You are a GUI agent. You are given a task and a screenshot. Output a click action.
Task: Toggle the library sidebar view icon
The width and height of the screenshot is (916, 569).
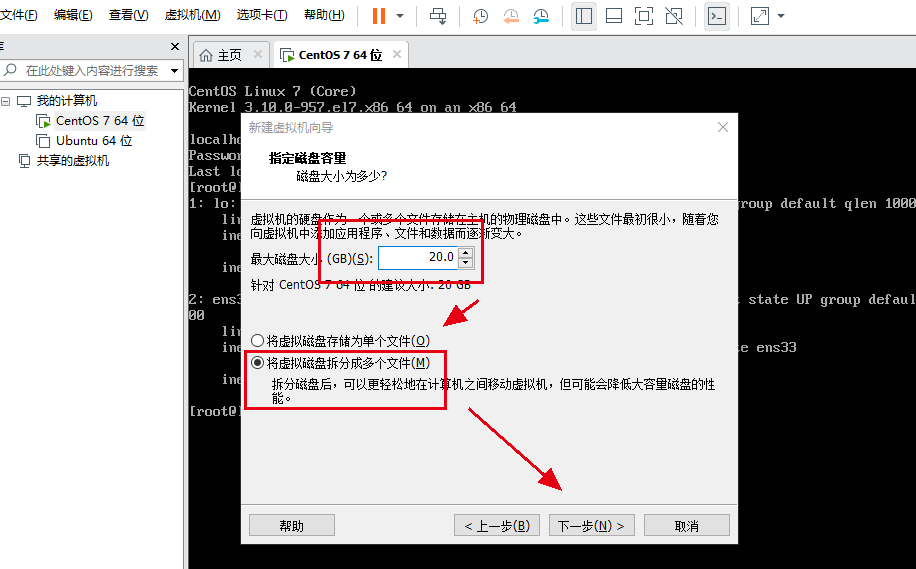584,16
